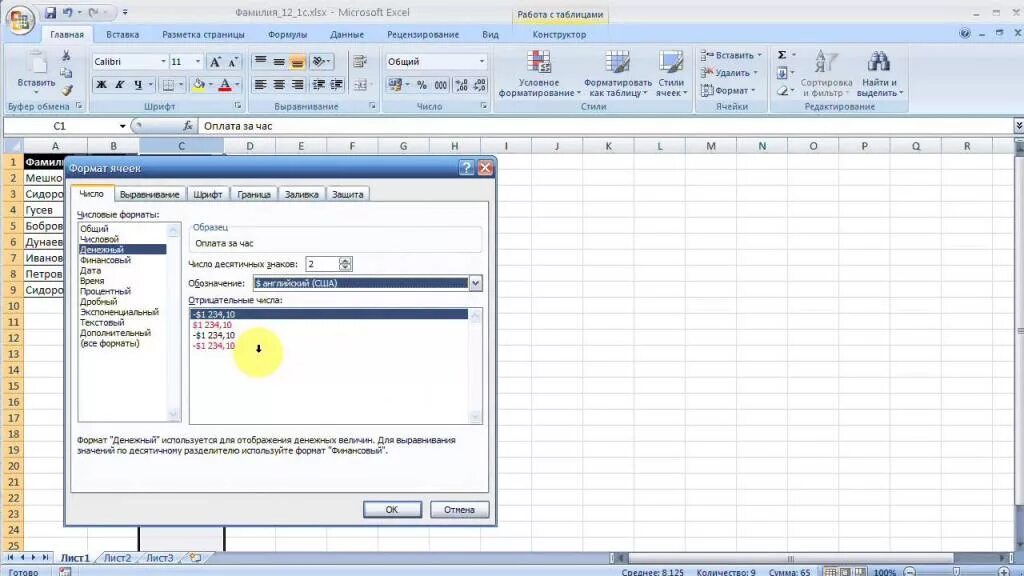Open the Формулы ribbon tab

pyautogui.click(x=287, y=35)
